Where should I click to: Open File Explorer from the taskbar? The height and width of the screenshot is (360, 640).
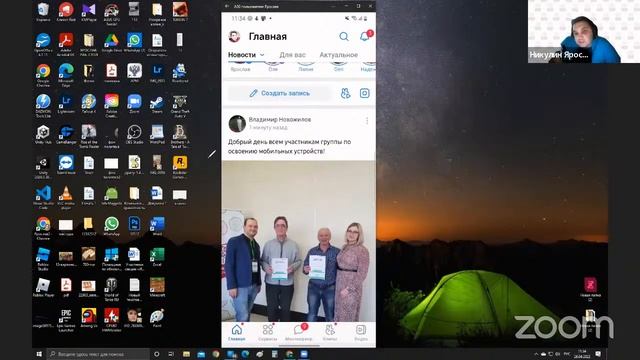186,354
